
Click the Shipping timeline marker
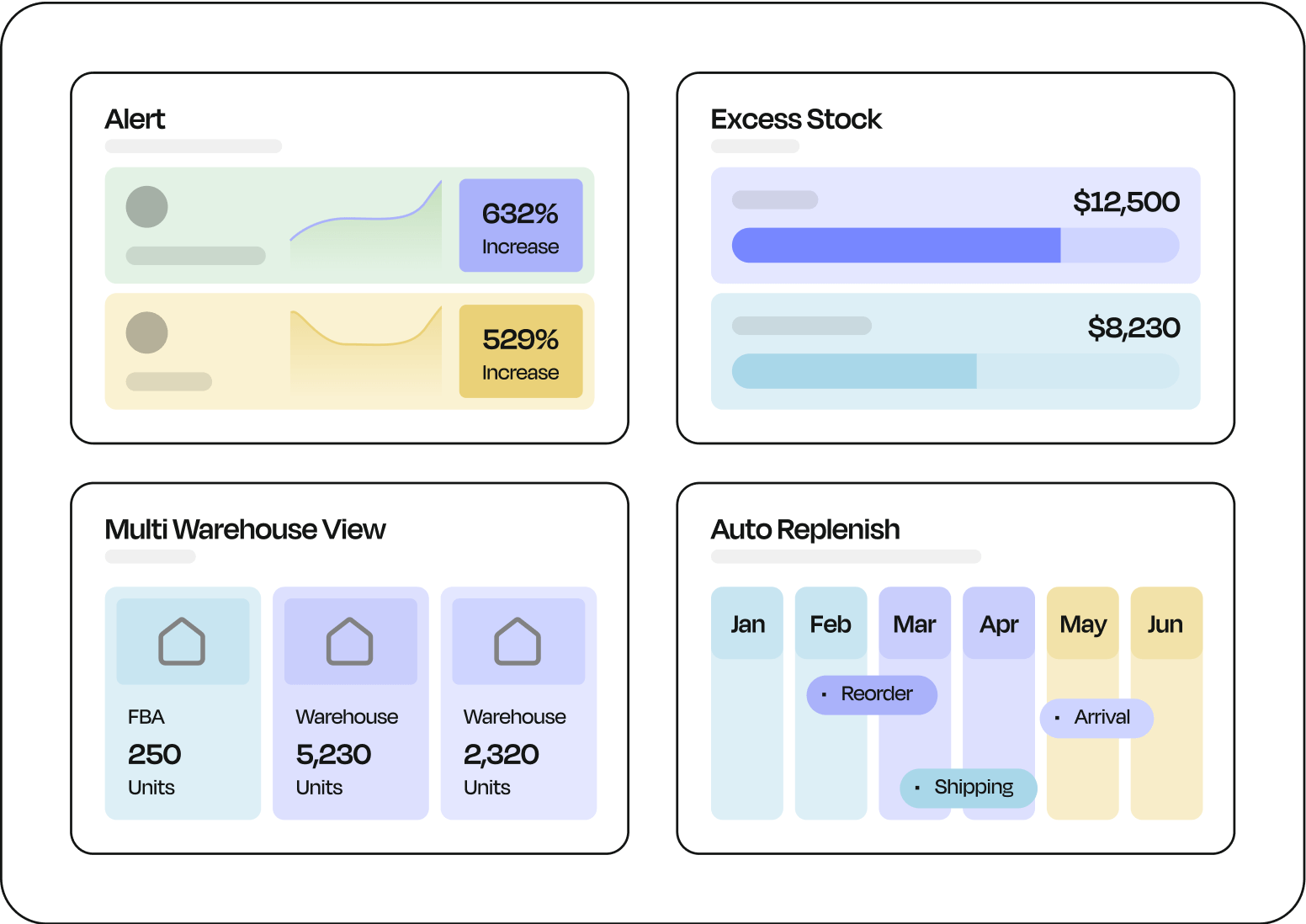[969, 789]
